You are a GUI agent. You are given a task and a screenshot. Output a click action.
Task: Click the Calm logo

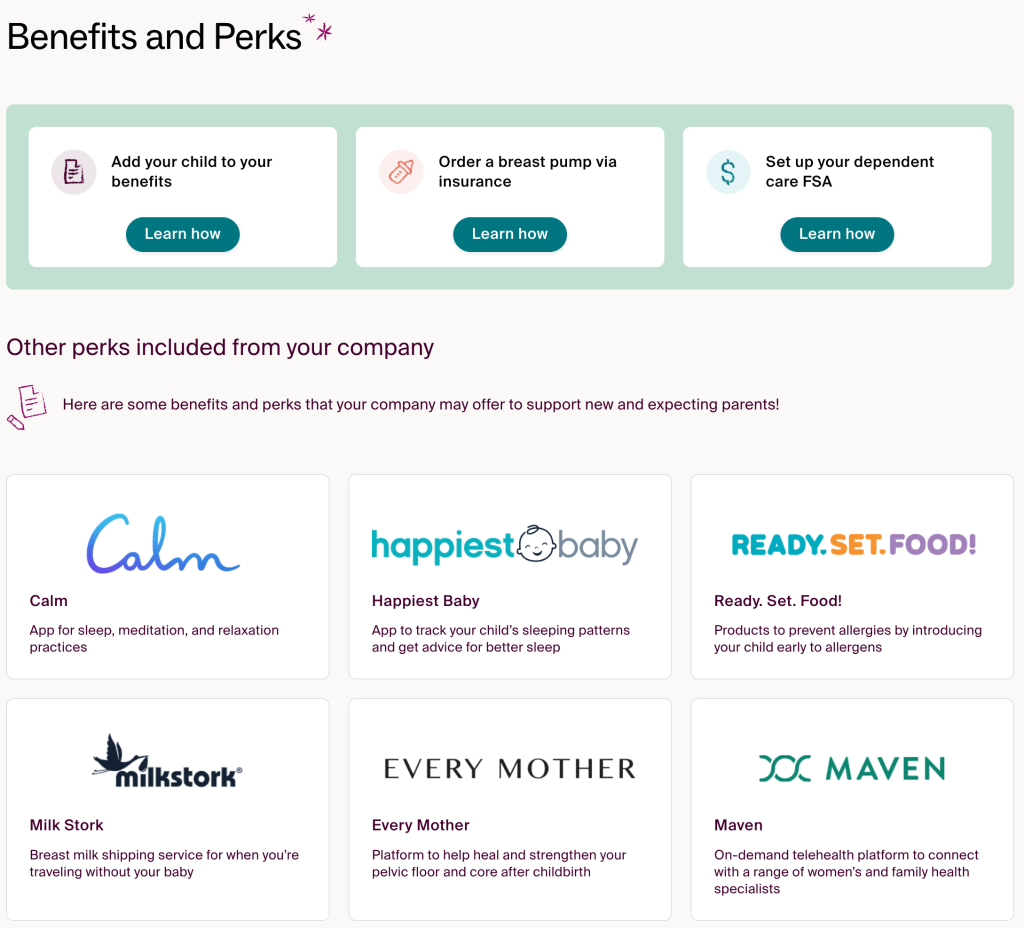point(163,544)
